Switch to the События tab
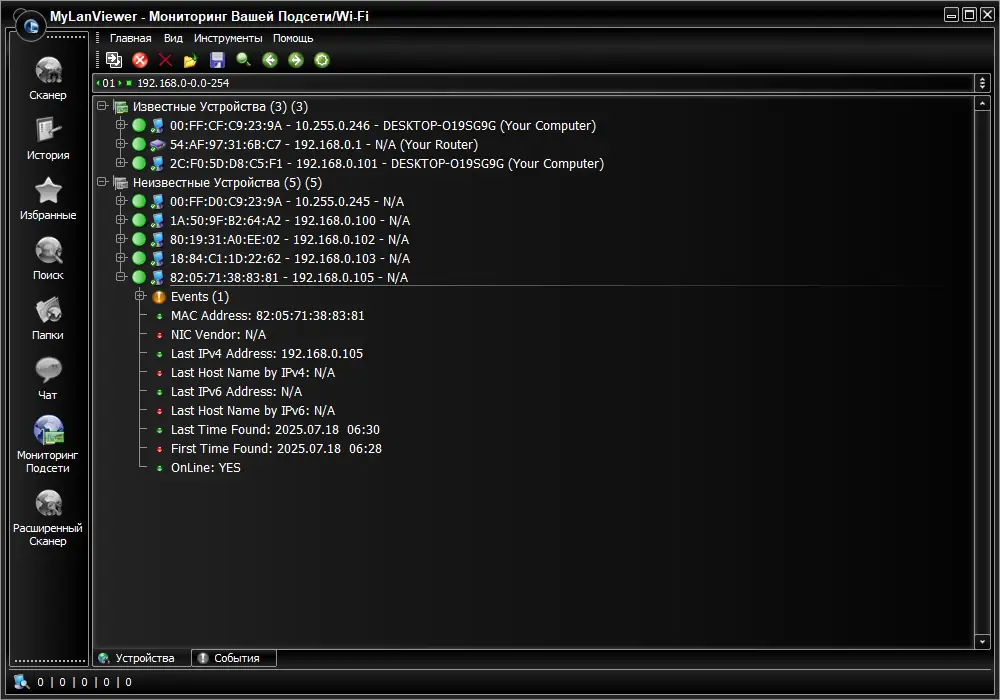This screenshot has height=700, width=1000. pyautogui.click(x=233, y=658)
